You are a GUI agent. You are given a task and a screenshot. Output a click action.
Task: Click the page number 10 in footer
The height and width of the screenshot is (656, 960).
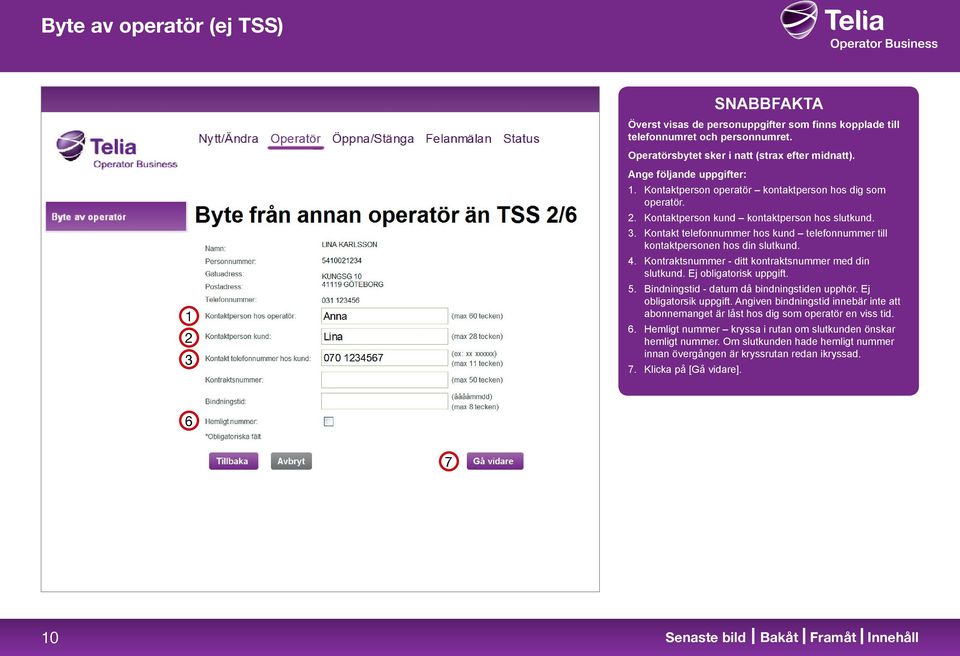pyautogui.click(x=50, y=638)
